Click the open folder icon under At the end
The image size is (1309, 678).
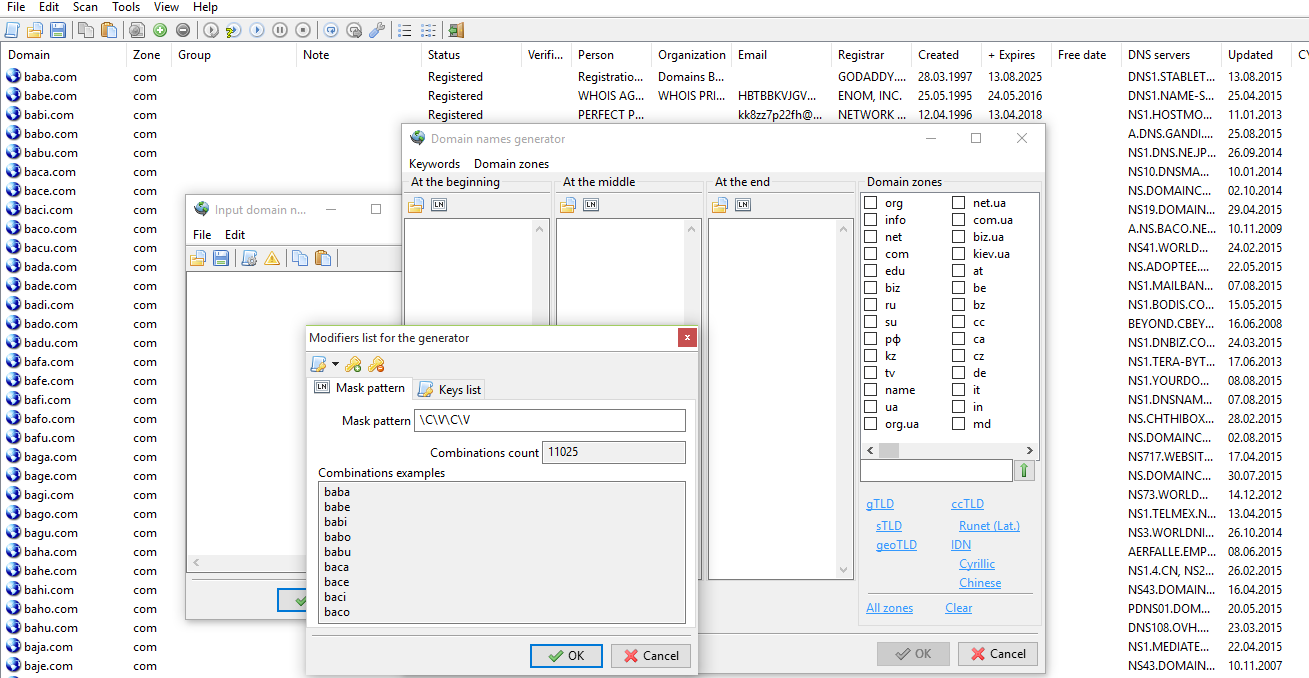click(x=719, y=205)
